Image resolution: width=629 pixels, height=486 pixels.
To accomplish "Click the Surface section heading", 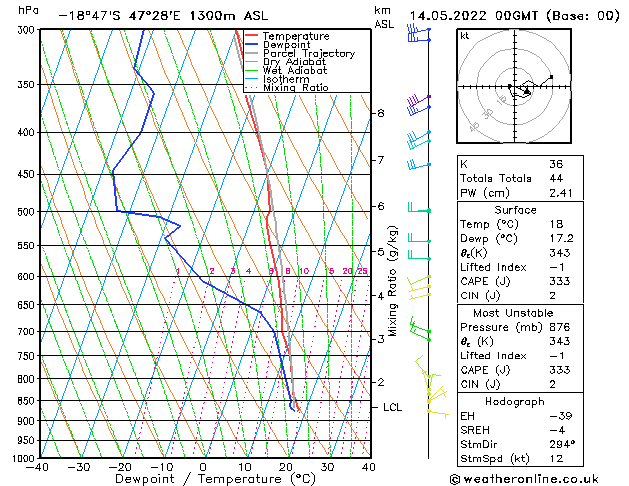I will pyautogui.click(x=515, y=210).
